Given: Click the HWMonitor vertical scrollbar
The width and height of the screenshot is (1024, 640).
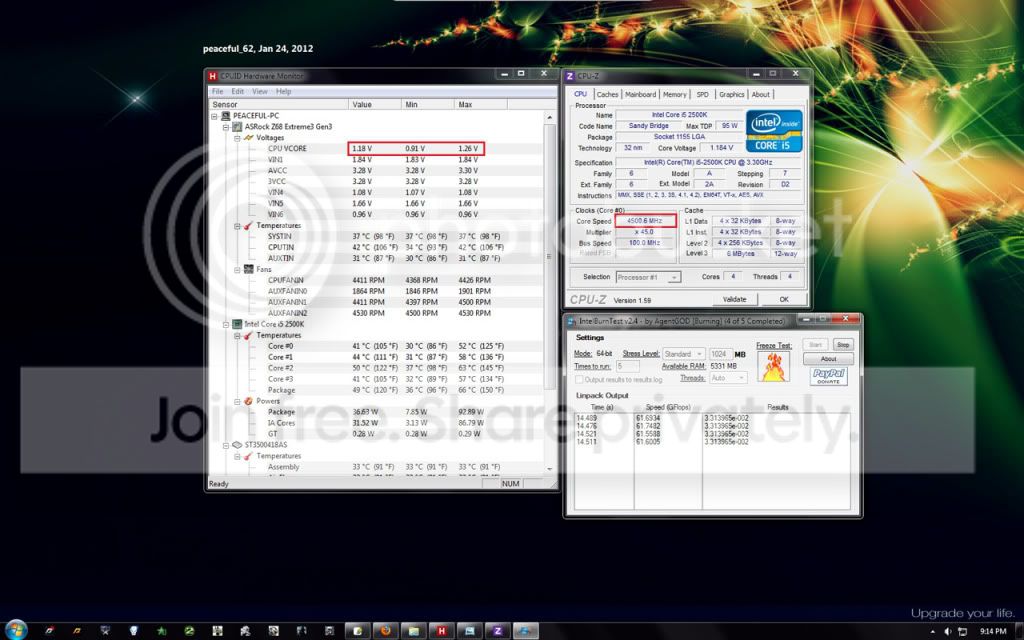Looking at the screenshot, I should click(549, 292).
